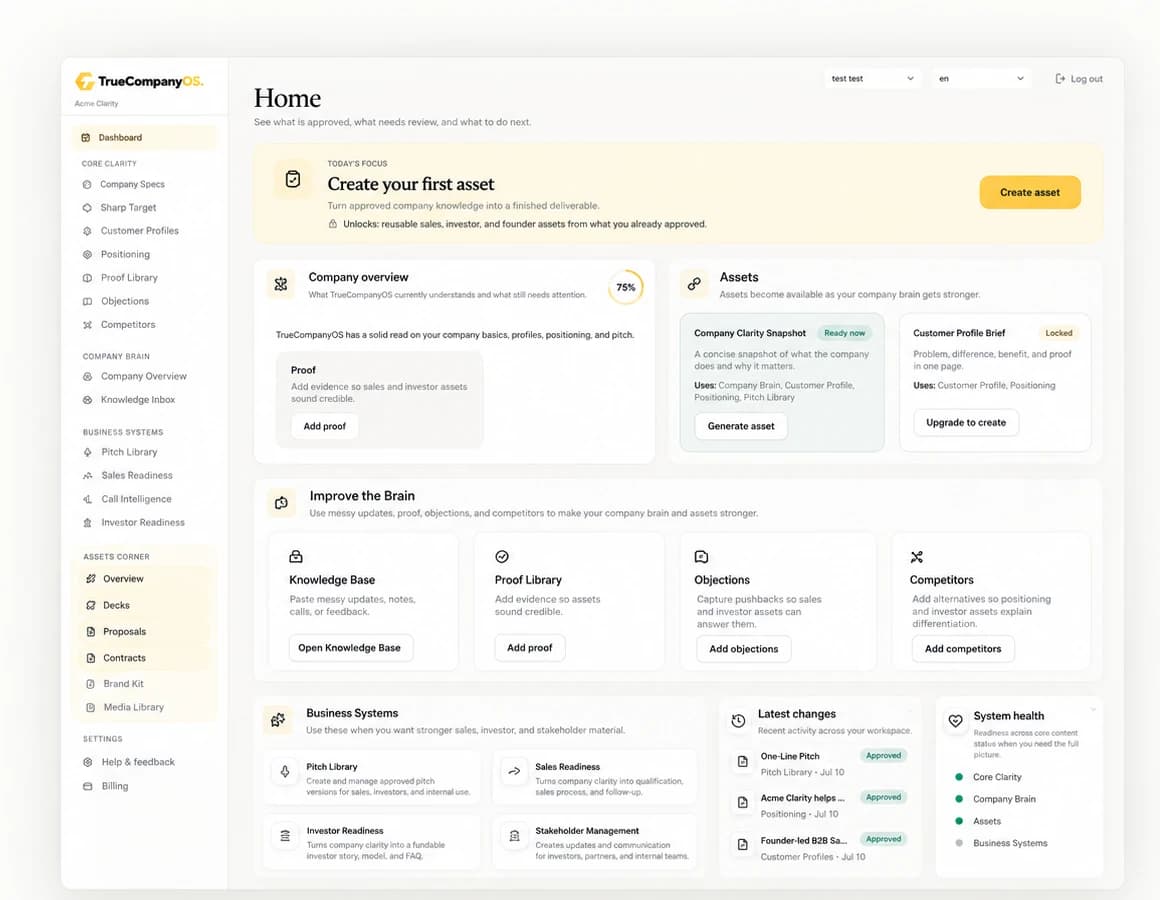Open the Investor Readiness business system card
The image size is (1160, 900).
pos(372,842)
